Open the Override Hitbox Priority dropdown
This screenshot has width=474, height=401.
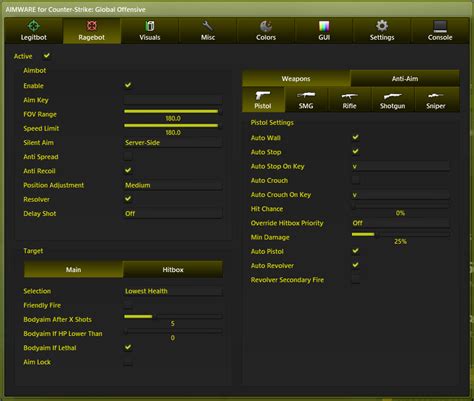pos(401,223)
